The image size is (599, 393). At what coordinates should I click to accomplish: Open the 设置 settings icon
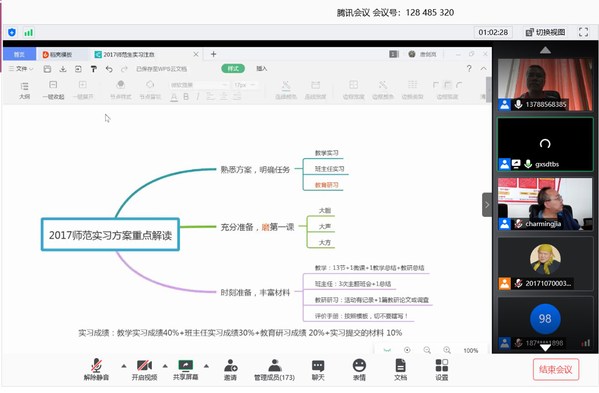[x=442, y=369]
